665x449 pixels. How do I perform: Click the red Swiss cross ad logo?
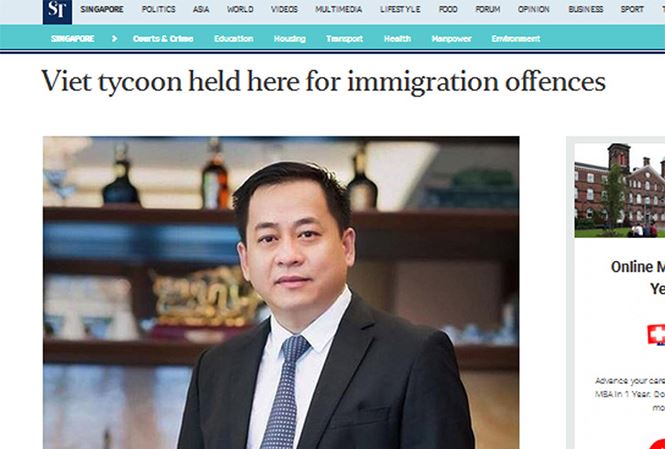click(656, 335)
